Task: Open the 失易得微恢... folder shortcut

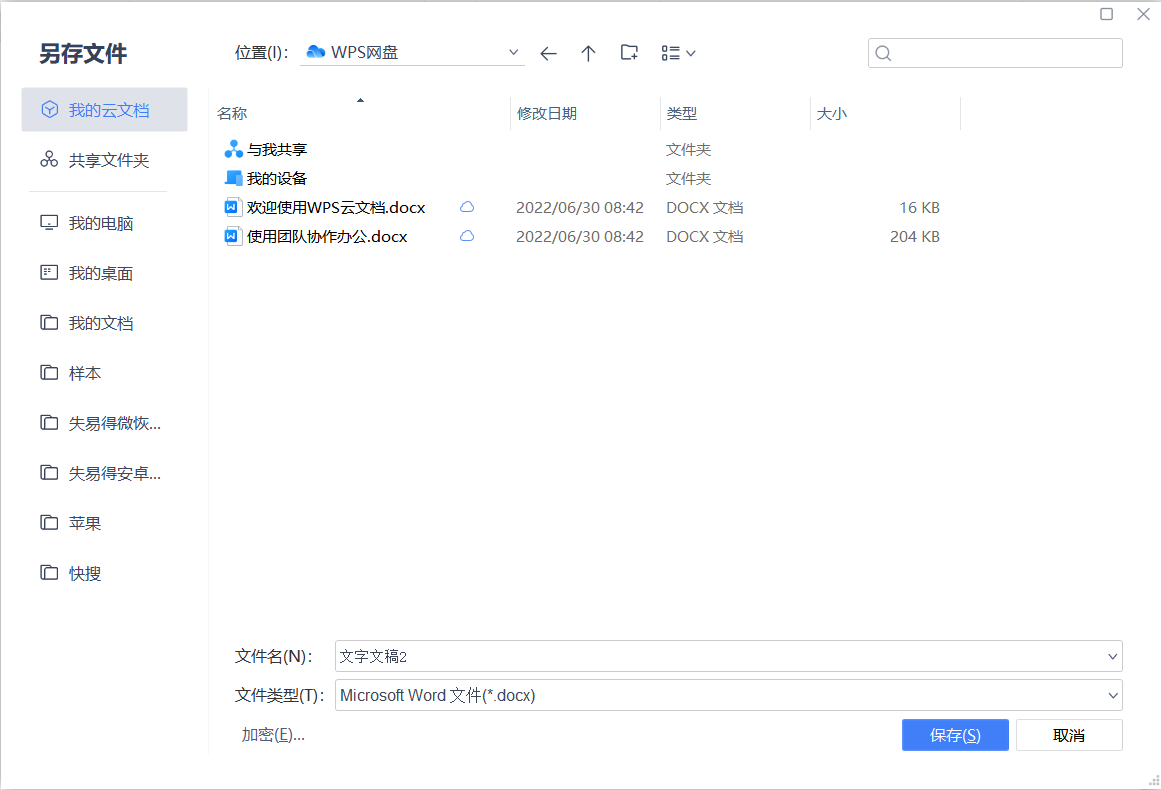Action: click(104, 423)
